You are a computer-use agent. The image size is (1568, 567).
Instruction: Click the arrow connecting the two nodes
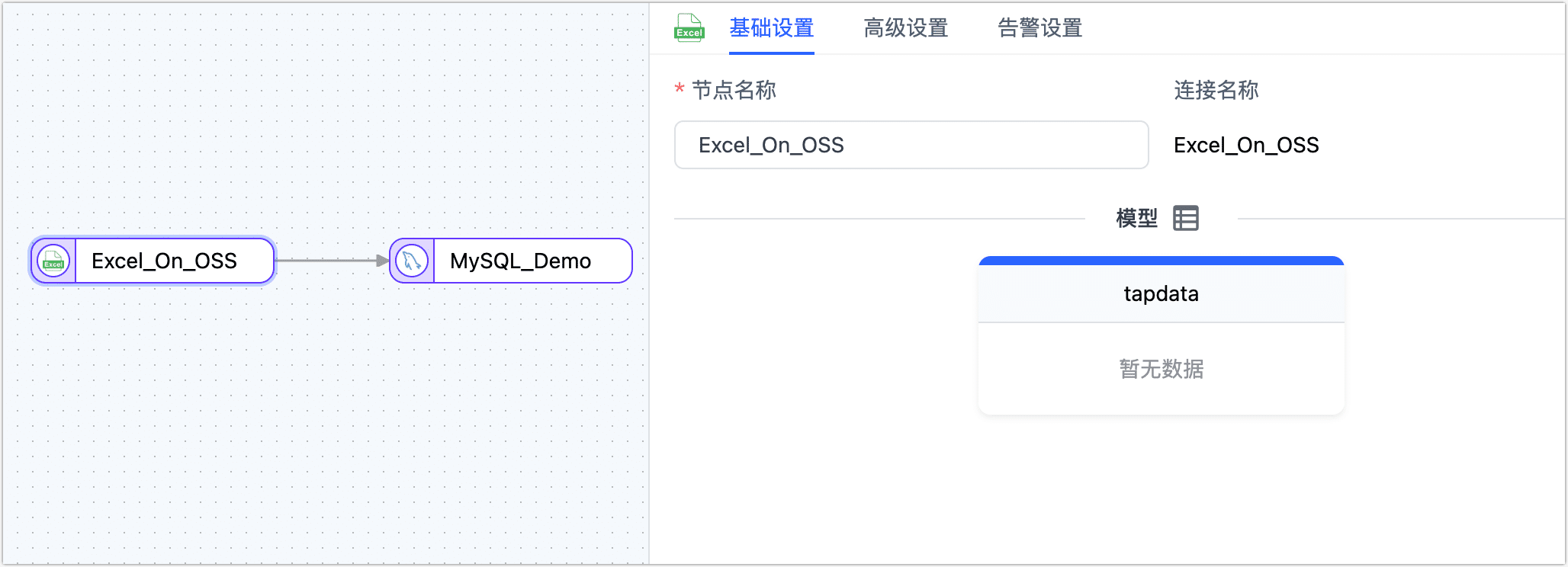(332, 260)
